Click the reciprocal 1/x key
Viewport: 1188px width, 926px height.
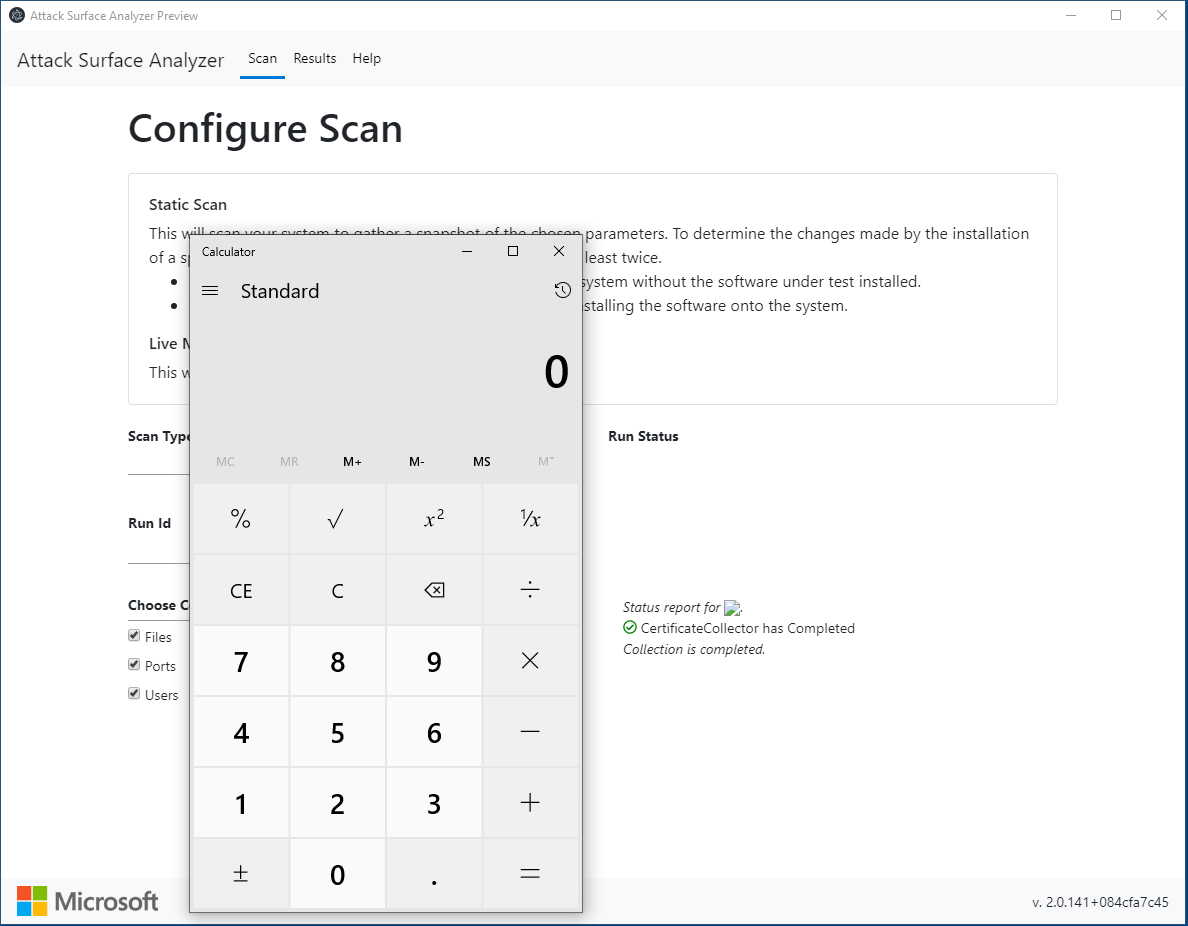530,519
